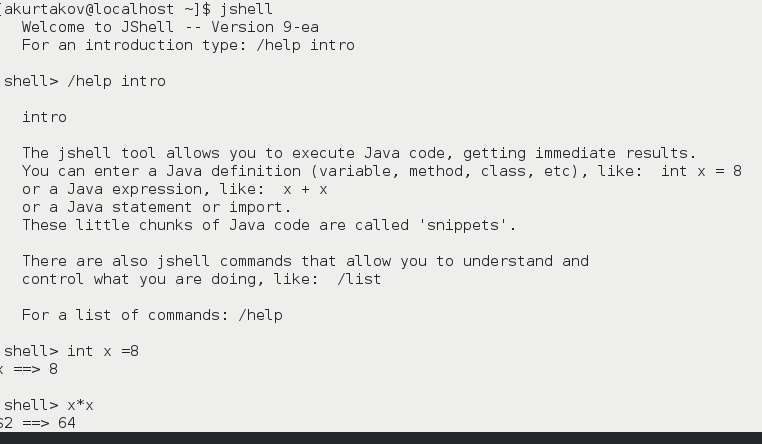Click the '/help intro' command at the second prompt
The height and width of the screenshot is (444, 762).
(x=116, y=81)
